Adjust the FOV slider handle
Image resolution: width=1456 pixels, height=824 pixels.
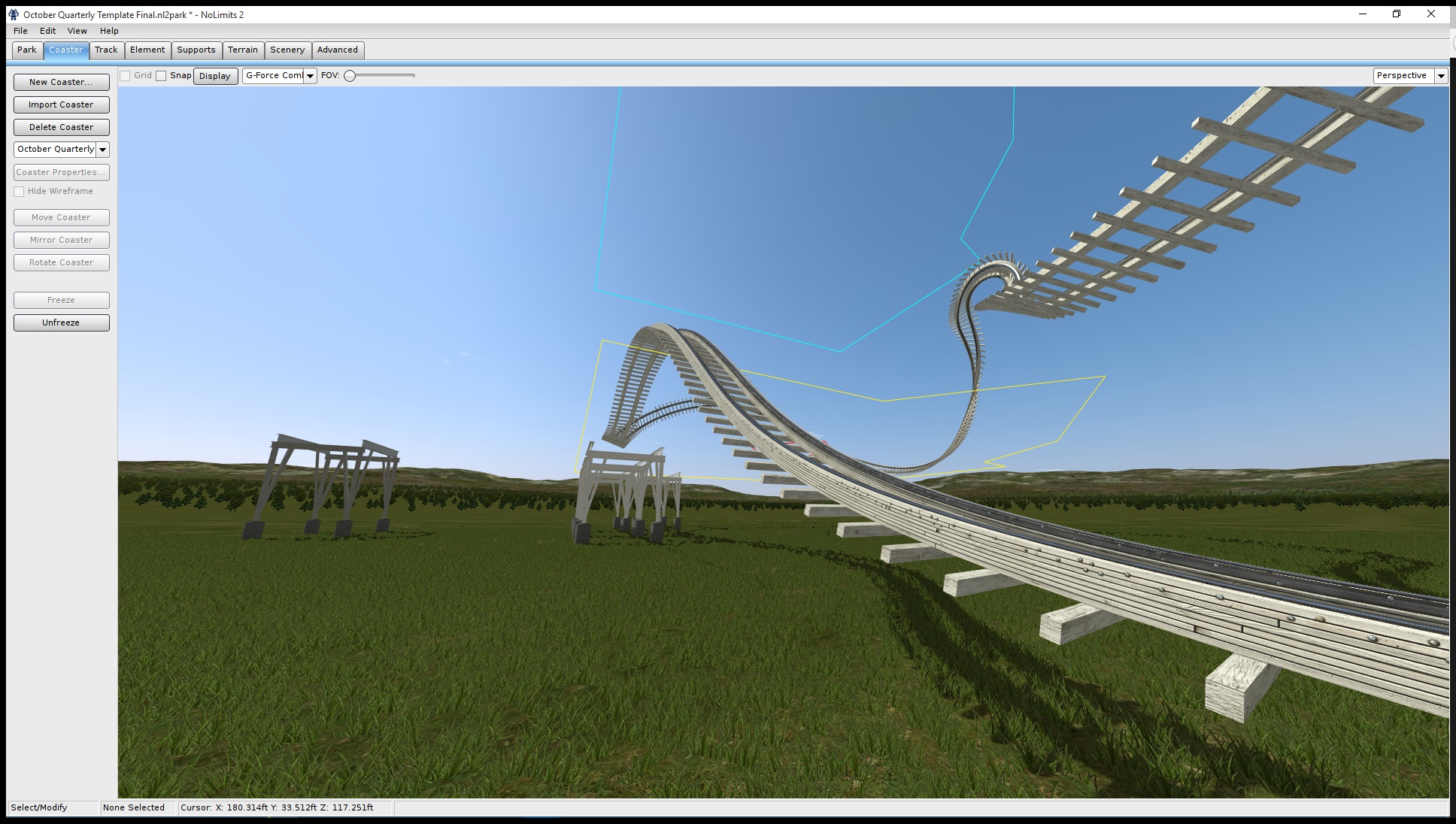point(350,76)
